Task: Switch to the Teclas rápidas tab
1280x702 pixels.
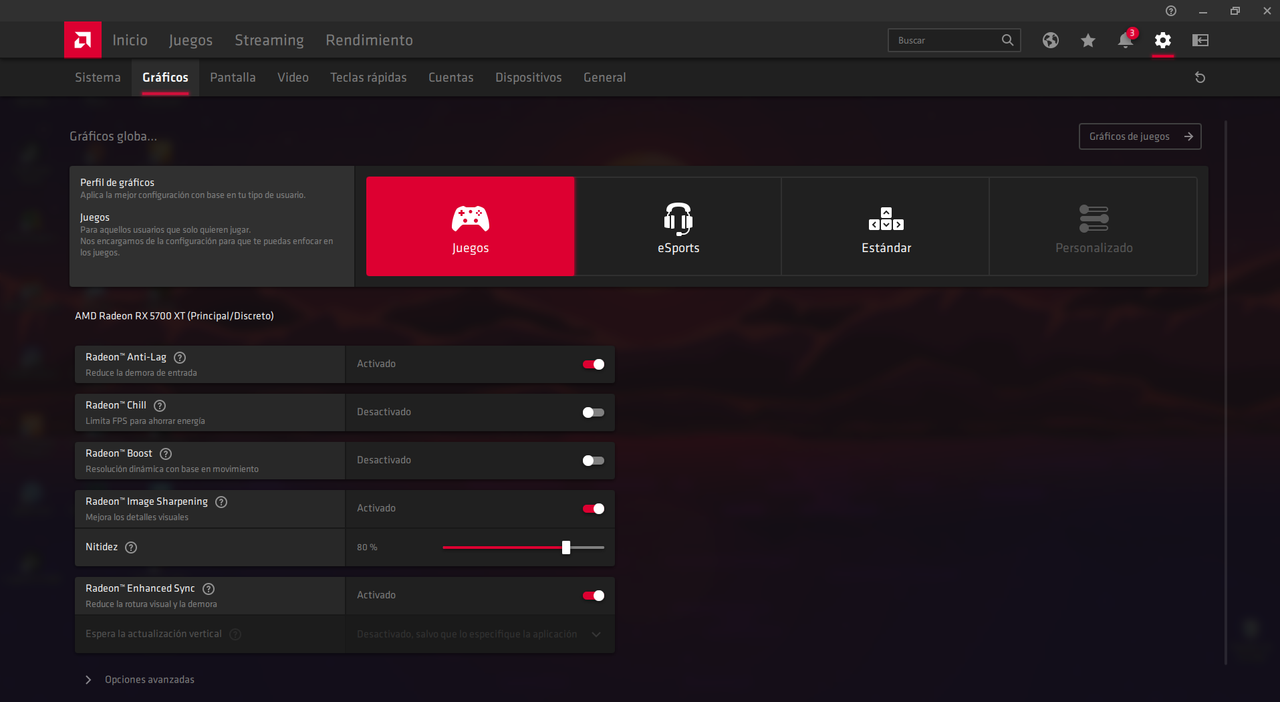Action: 369,77
